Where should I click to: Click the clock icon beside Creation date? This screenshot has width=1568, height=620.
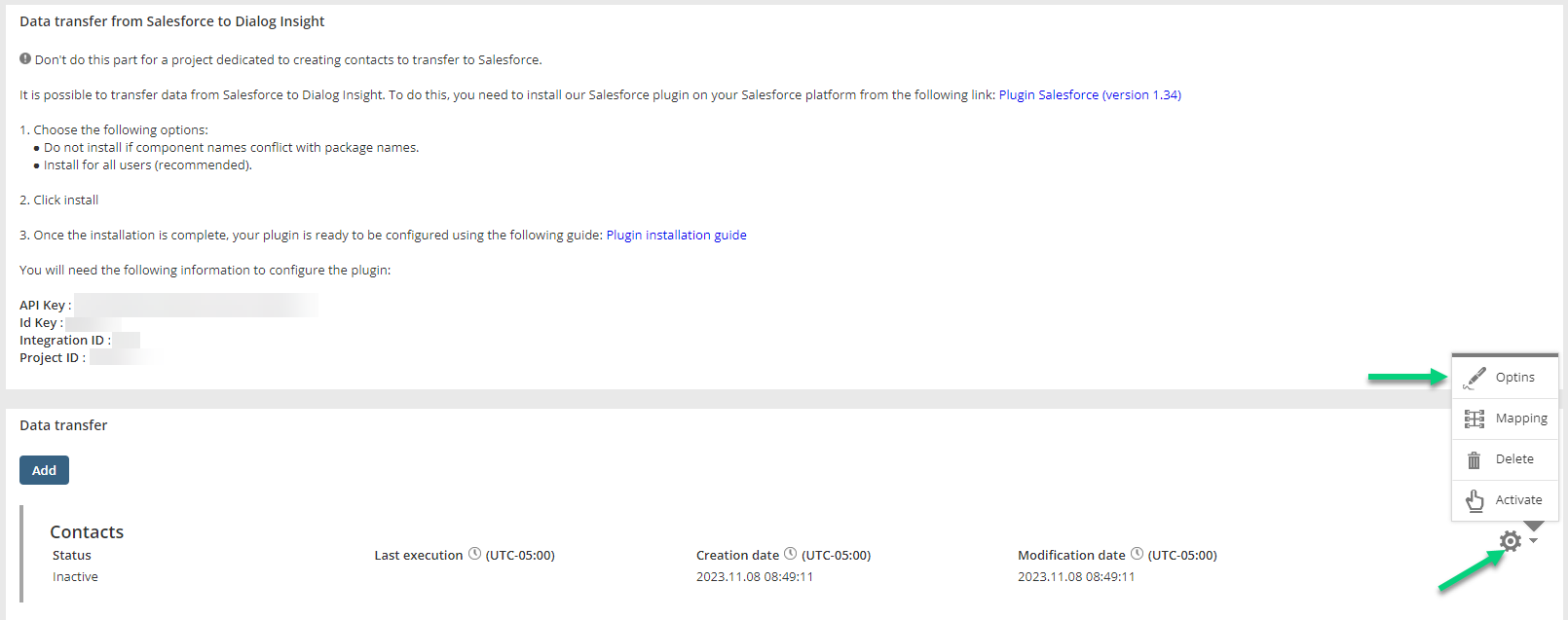(790, 554)
